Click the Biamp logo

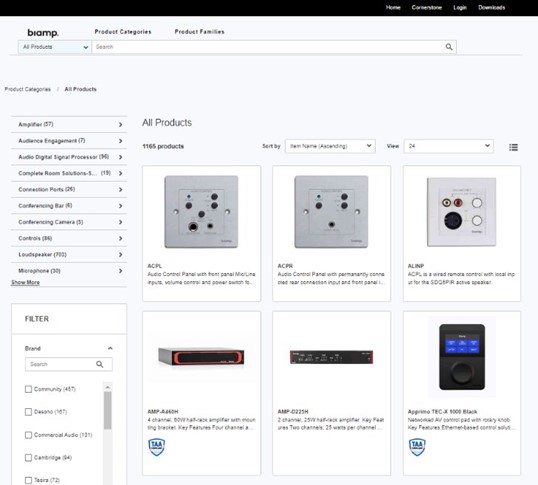tap(43, 33)
